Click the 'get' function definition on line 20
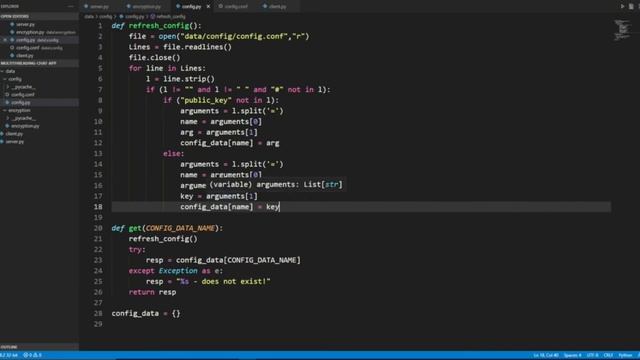The width and height of the screenshot is (640, 360). point(135,228)
